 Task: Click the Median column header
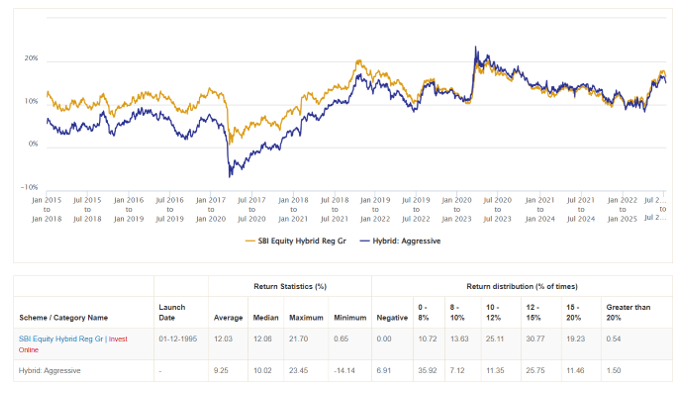(266, 318)
